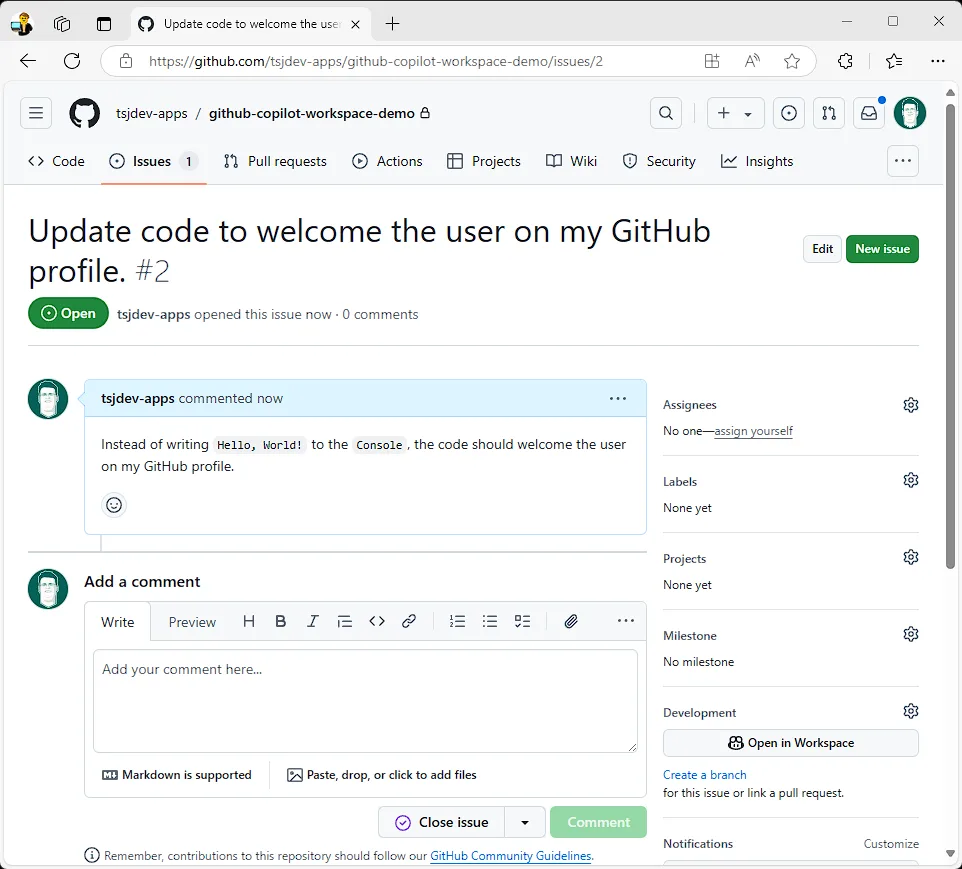Image resolution: width=962 pixels, height=869 pixels.
Task: Open notifications inbox icon
Action: click(869, 113)
